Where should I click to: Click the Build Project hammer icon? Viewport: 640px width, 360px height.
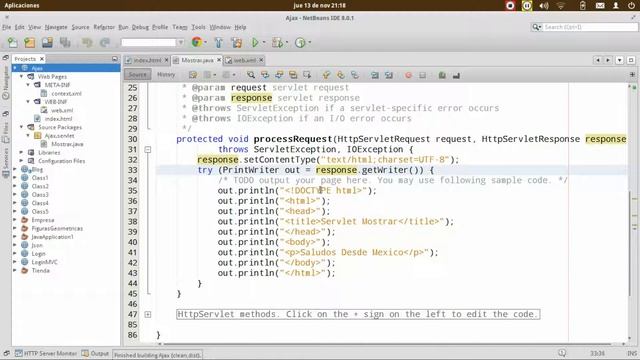(218, 42)
